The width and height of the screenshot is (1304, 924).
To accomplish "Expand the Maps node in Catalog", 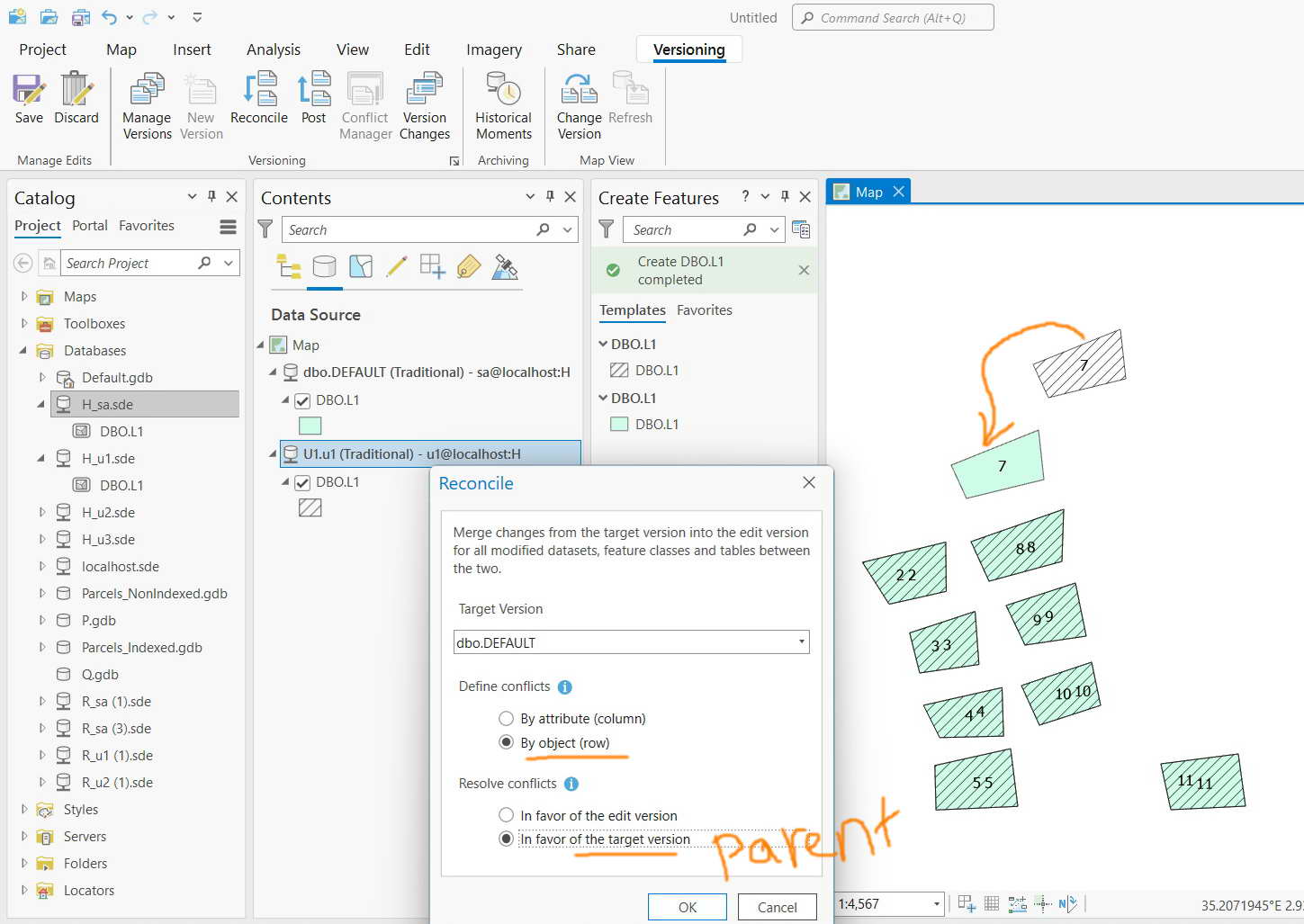I will 24,296.
